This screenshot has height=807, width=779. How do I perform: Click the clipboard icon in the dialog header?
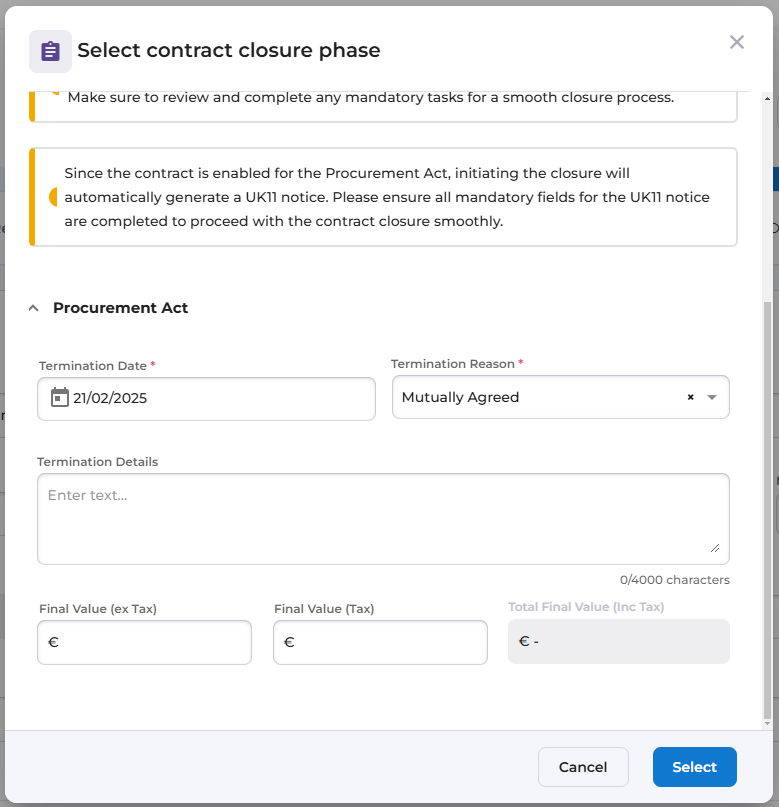click(x=50, y=51)
